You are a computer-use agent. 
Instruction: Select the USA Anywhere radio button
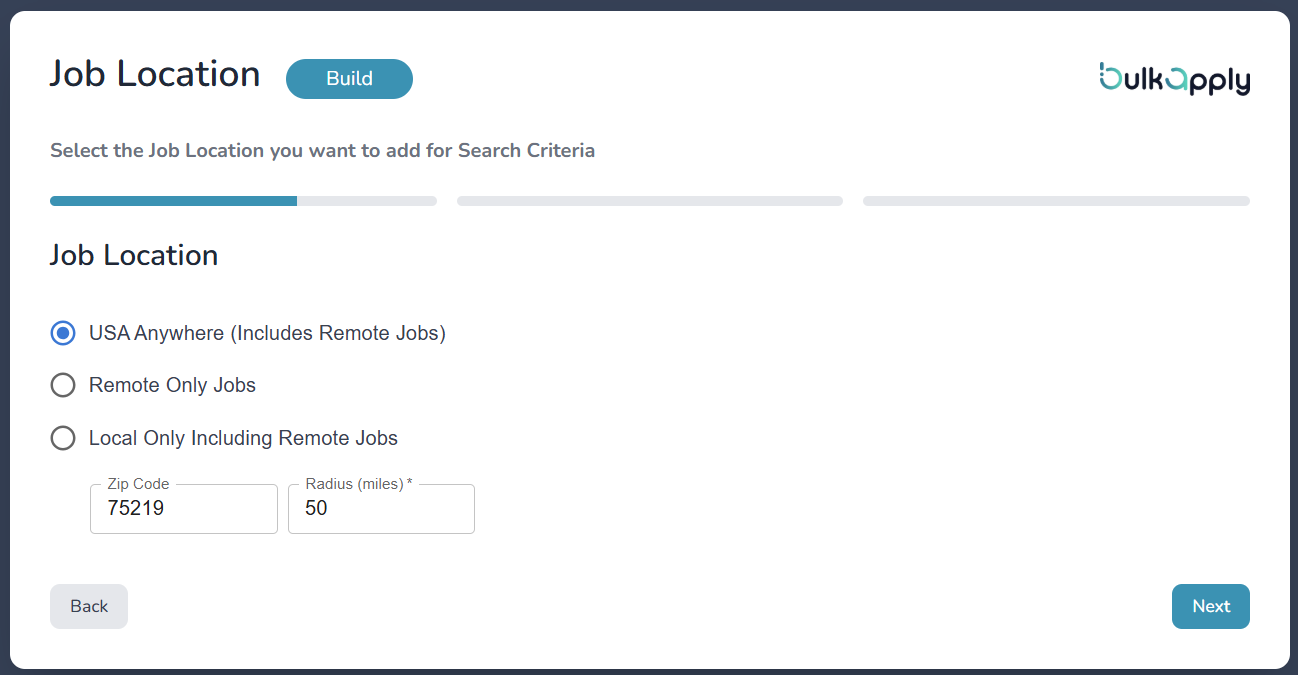[63, 332]
